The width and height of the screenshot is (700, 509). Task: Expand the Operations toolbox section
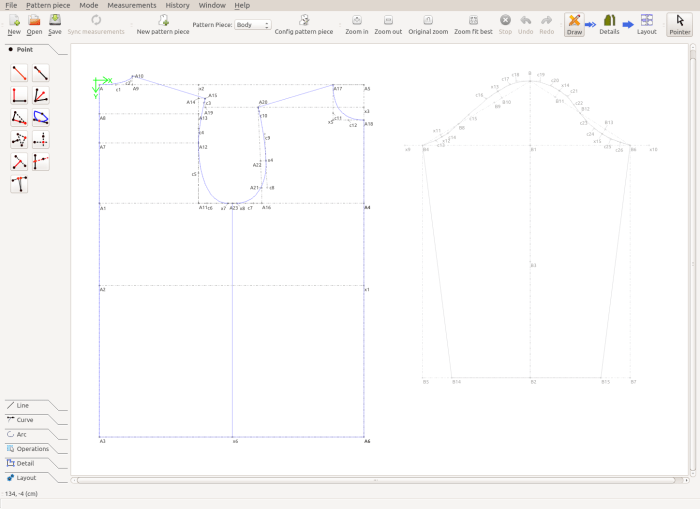(x=31, y=449)
